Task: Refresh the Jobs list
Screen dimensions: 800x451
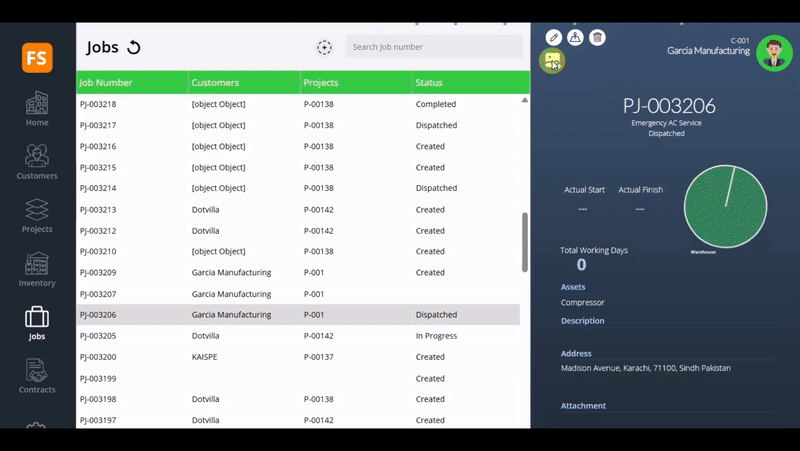Action: 134,47
